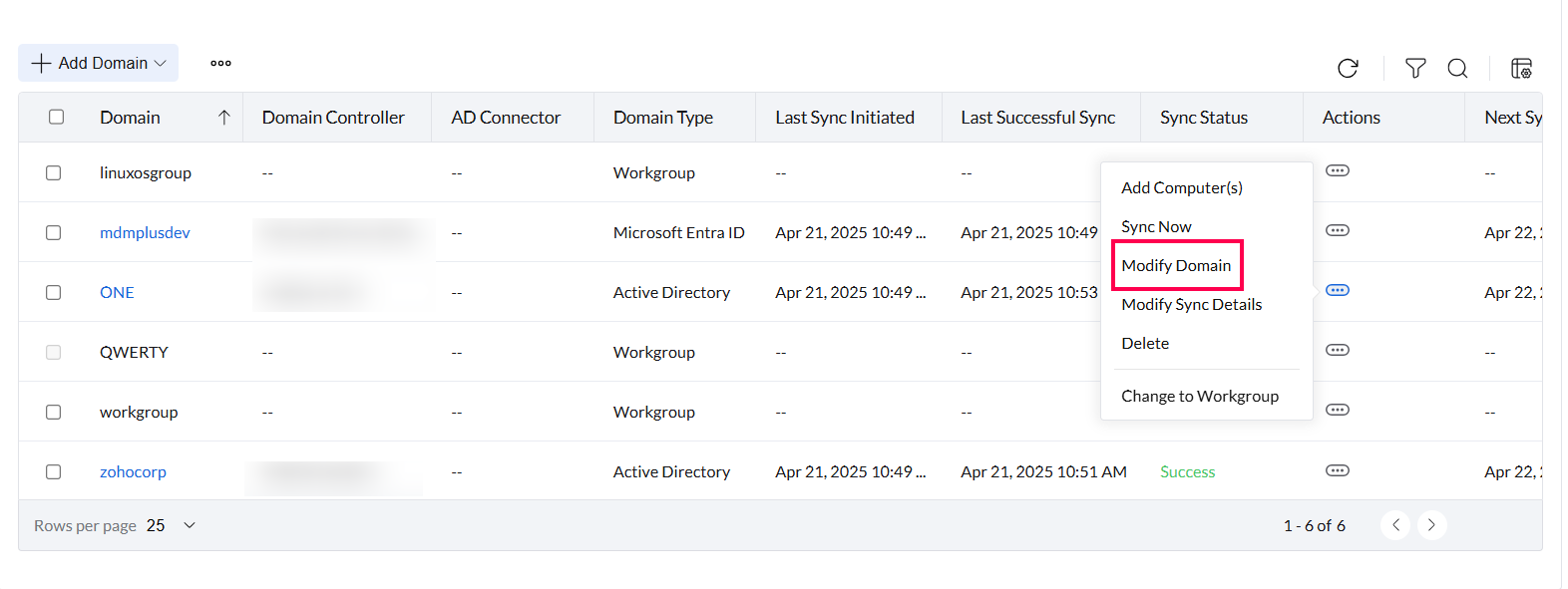The height and width of the screenshot is (589, 1568).
Task: Click the ONE domain link
Action: pos(117,292)
